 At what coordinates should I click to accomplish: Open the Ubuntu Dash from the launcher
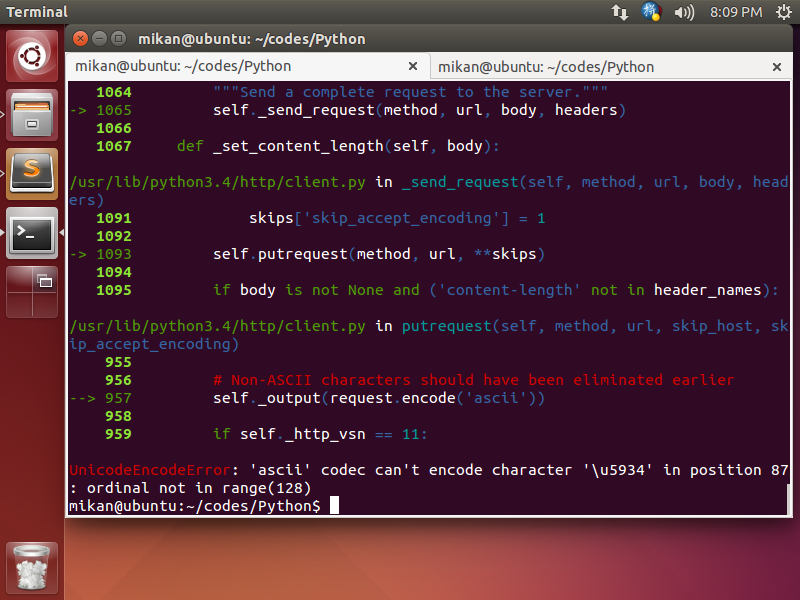31,53
